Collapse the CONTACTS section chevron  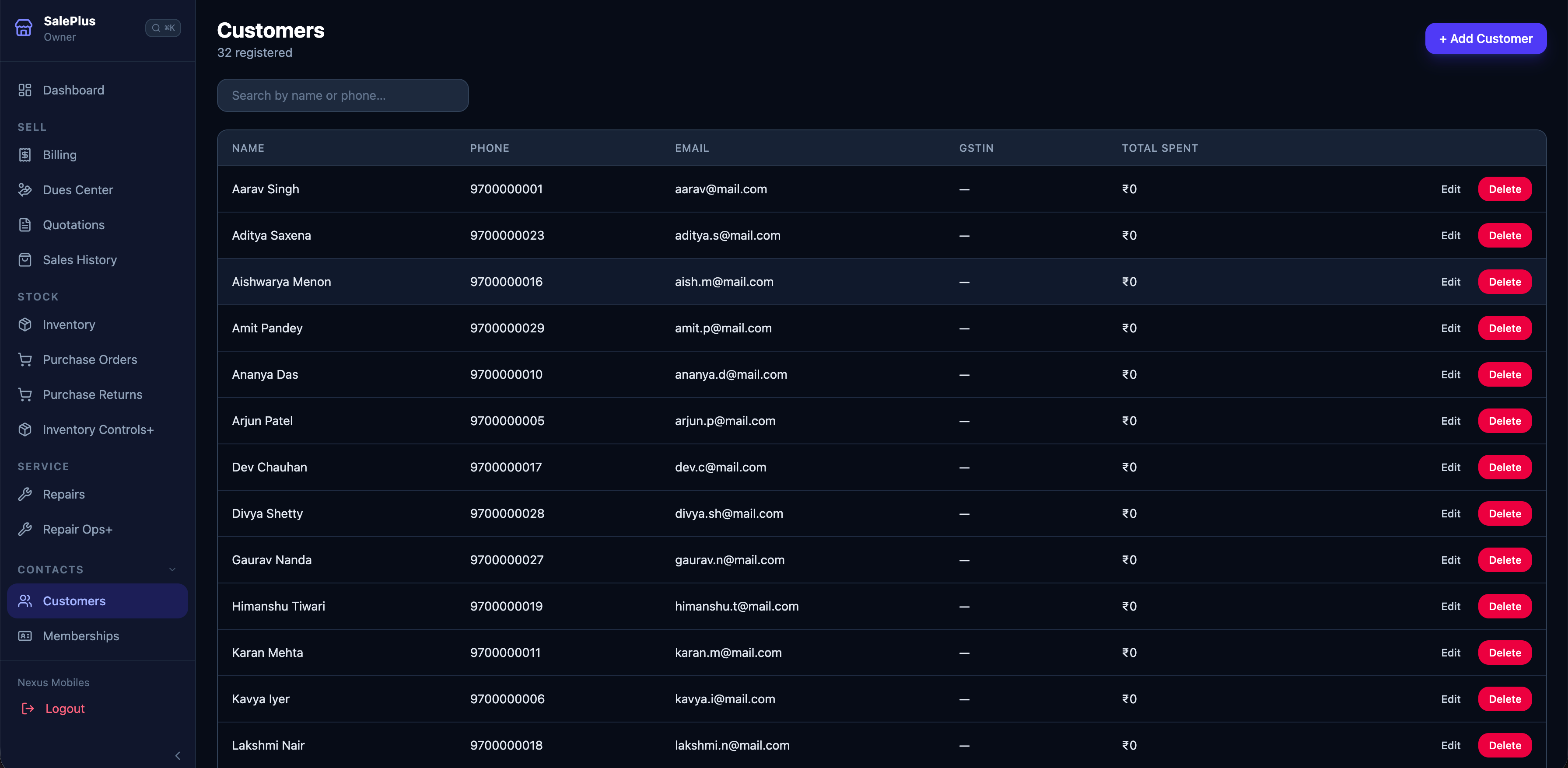coord(172,569)
